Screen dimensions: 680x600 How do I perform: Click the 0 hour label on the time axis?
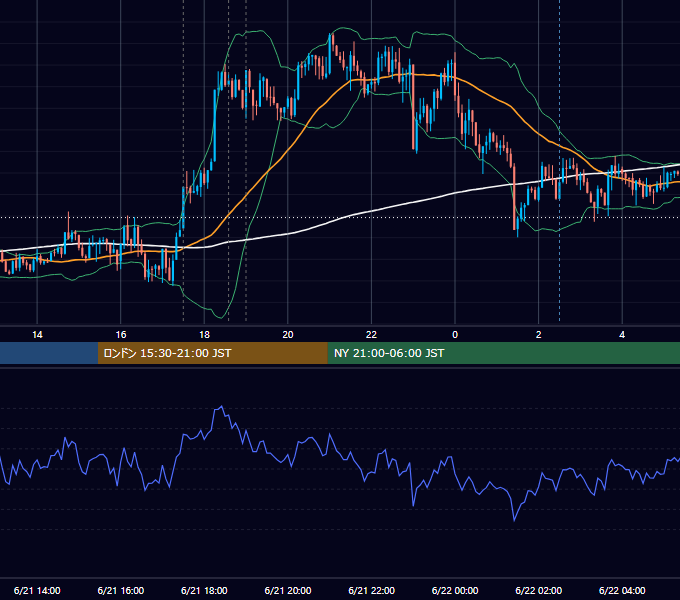click(x=455, y=335)
